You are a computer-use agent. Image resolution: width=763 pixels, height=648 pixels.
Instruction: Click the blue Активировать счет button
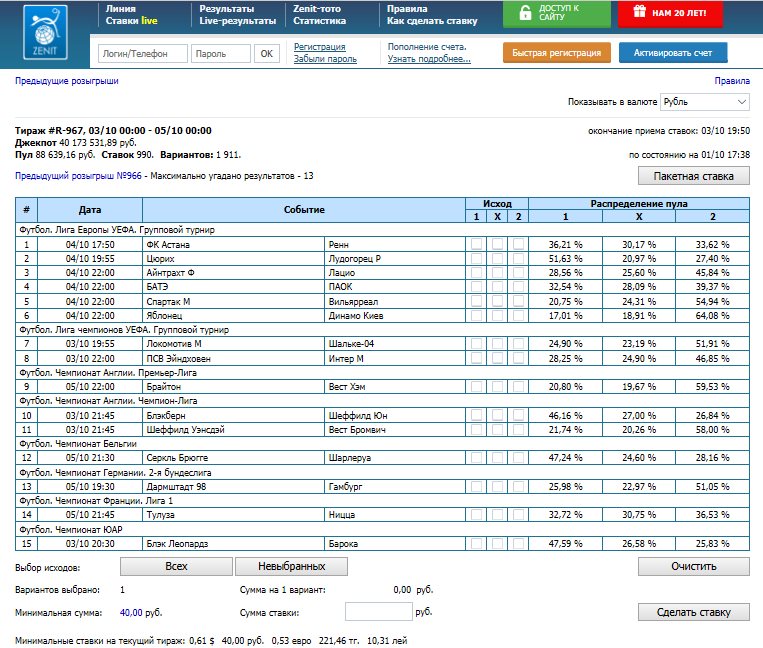click(x=673, y=53)
